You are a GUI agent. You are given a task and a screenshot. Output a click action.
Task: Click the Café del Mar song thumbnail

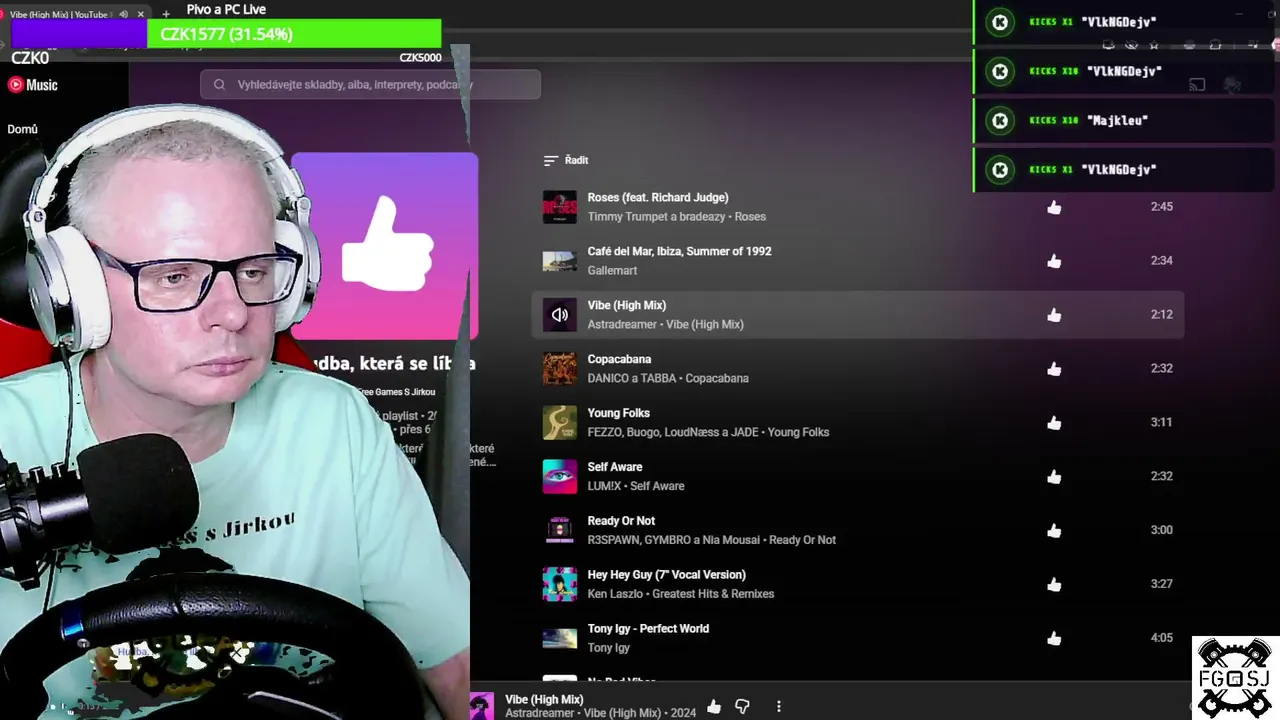coord(560,261)
